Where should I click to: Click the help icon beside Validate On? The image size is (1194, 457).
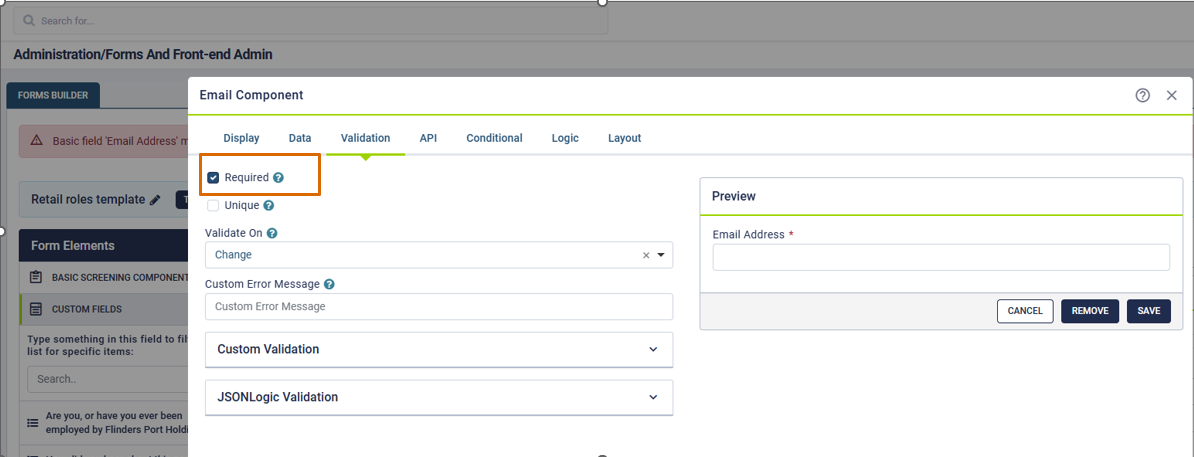point(272,233)
